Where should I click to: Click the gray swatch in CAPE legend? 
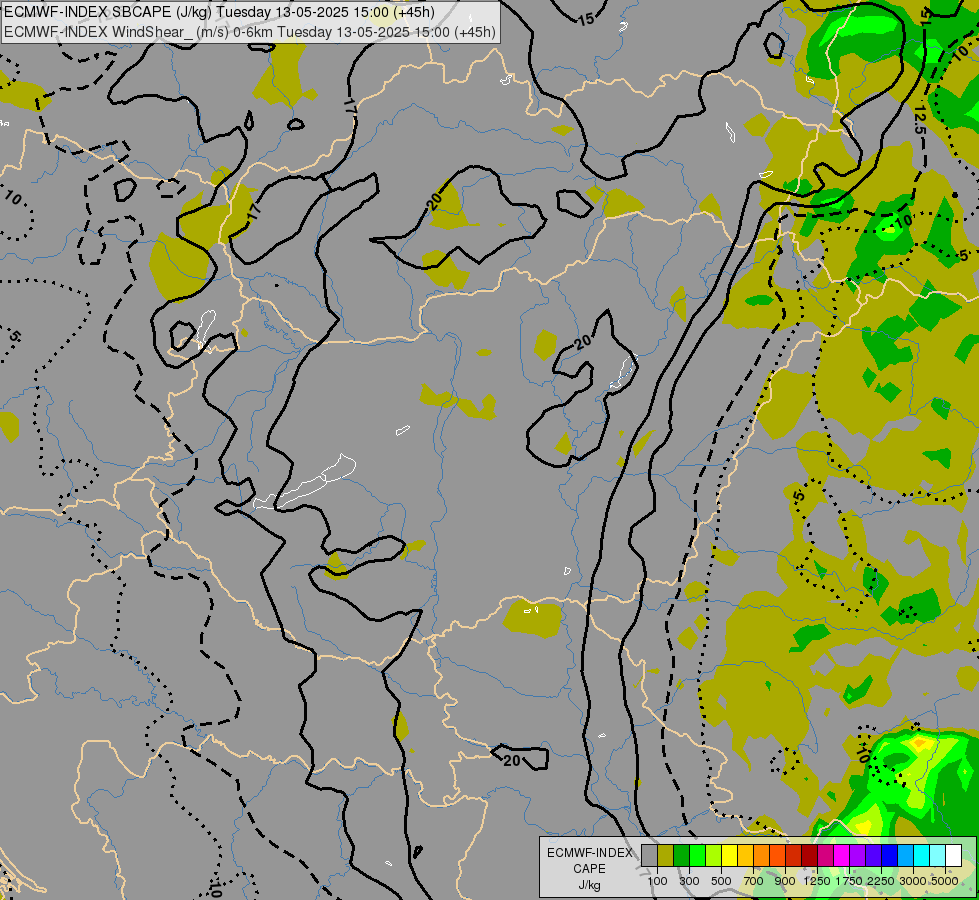(649, 855)
